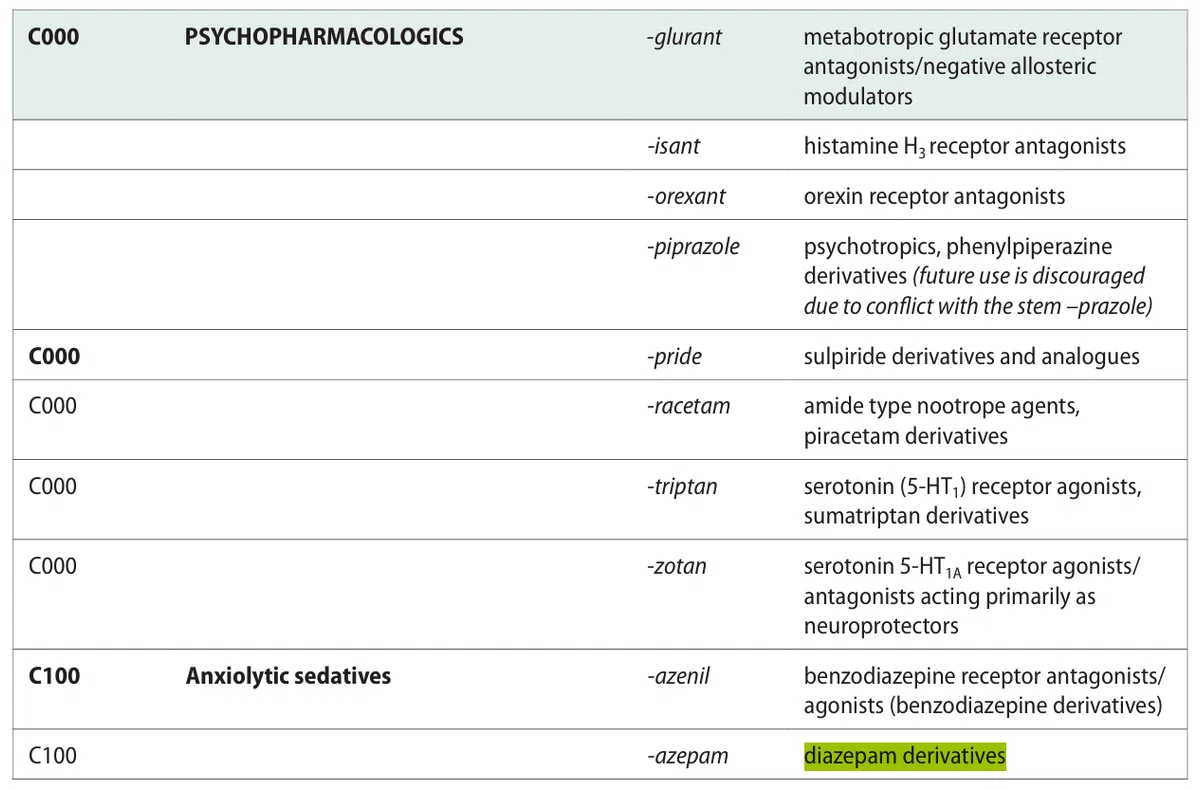Click the '-glurant' stem entry
The height and width of the screenshot is (789, 1200).
(684, 38)
